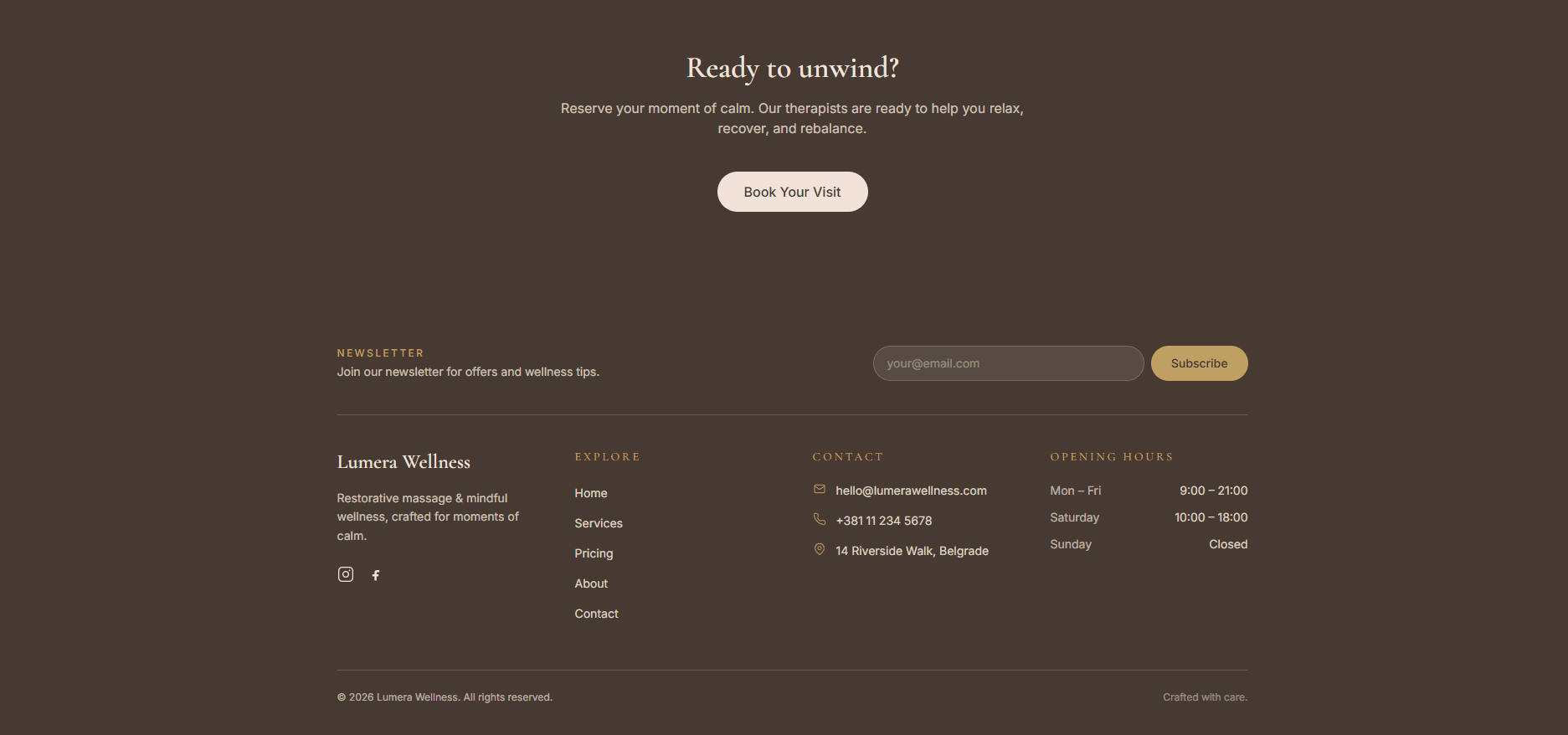Click the +381 11 234 5678 phone link
1568x735 pixels.
884,521
